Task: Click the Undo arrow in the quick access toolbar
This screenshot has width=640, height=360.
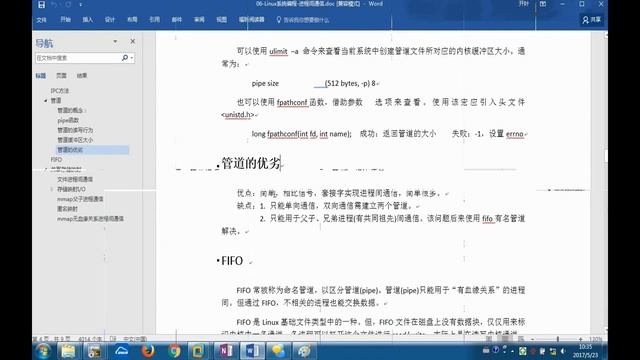Action: (54, 4)
